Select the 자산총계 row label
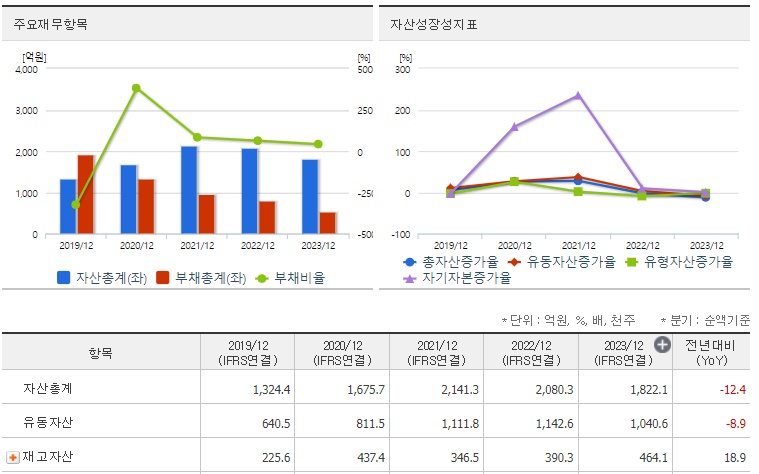This screenshot has height=474, width=759. [x=48, y=388]
